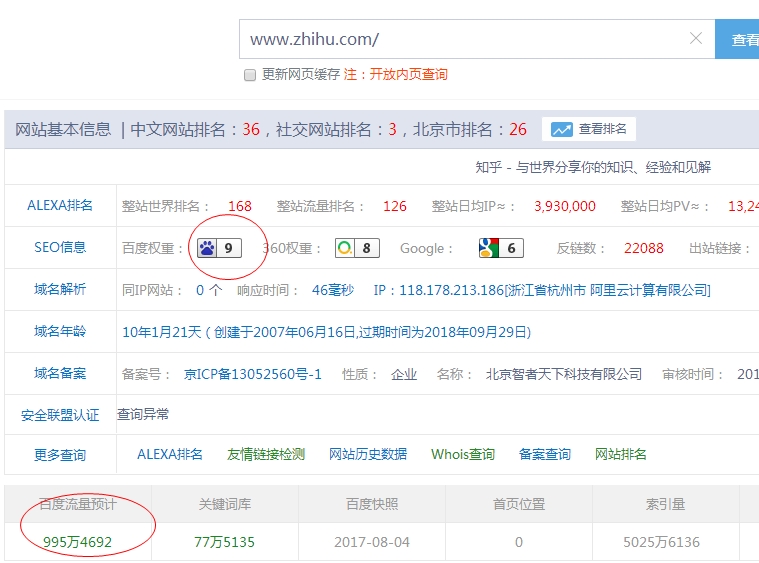Viewport: 759px width, 563px height.
Task: Click world rank value 168
Action: 240,206
